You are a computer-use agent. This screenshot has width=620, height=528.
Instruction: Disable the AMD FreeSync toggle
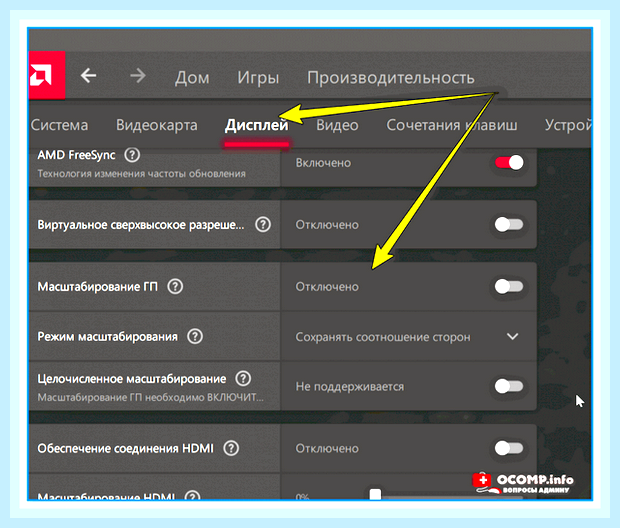point(509,163)
